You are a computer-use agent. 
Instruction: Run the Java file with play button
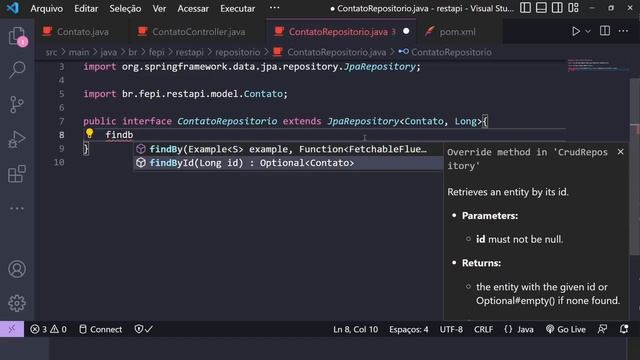(576, 31)
